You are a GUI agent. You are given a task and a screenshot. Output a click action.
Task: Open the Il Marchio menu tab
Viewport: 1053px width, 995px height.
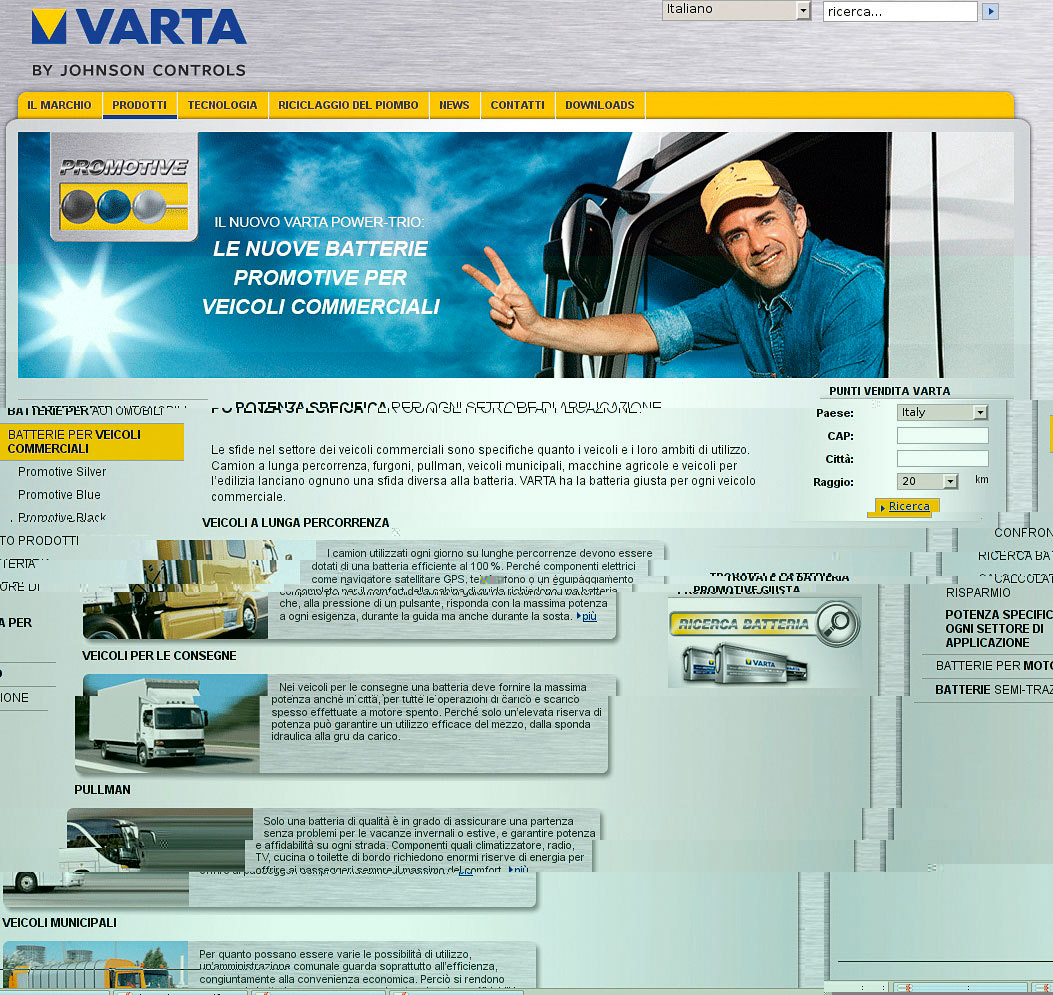pyautogui.click(x=59, y=105)
